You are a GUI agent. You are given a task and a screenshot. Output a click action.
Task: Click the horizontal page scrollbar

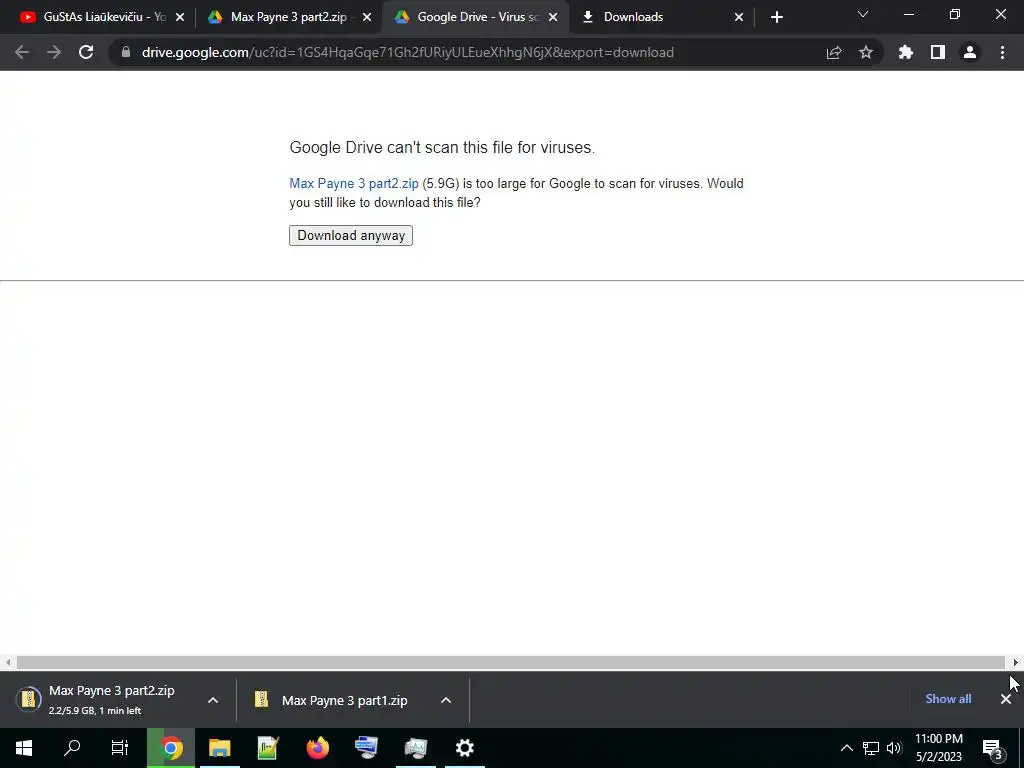pyautogui.click(x=511, y=662)
